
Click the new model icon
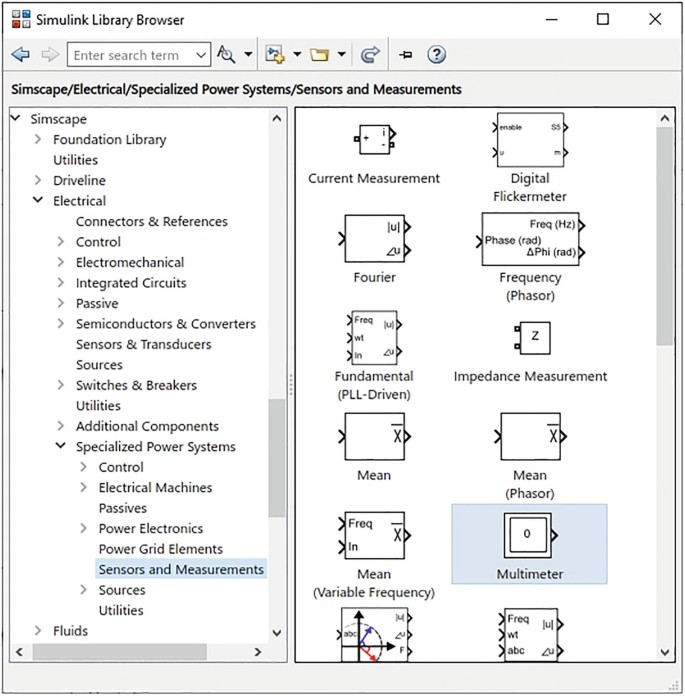click(x=274, y=55)
